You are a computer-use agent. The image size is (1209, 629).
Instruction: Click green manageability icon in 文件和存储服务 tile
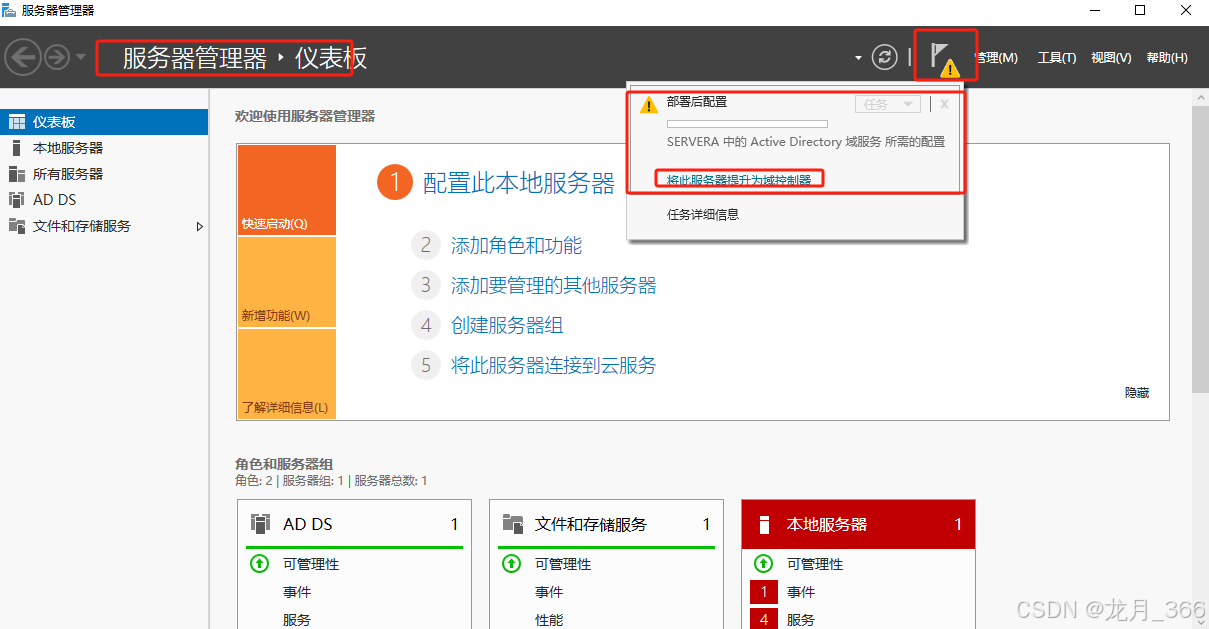(511, 564)
